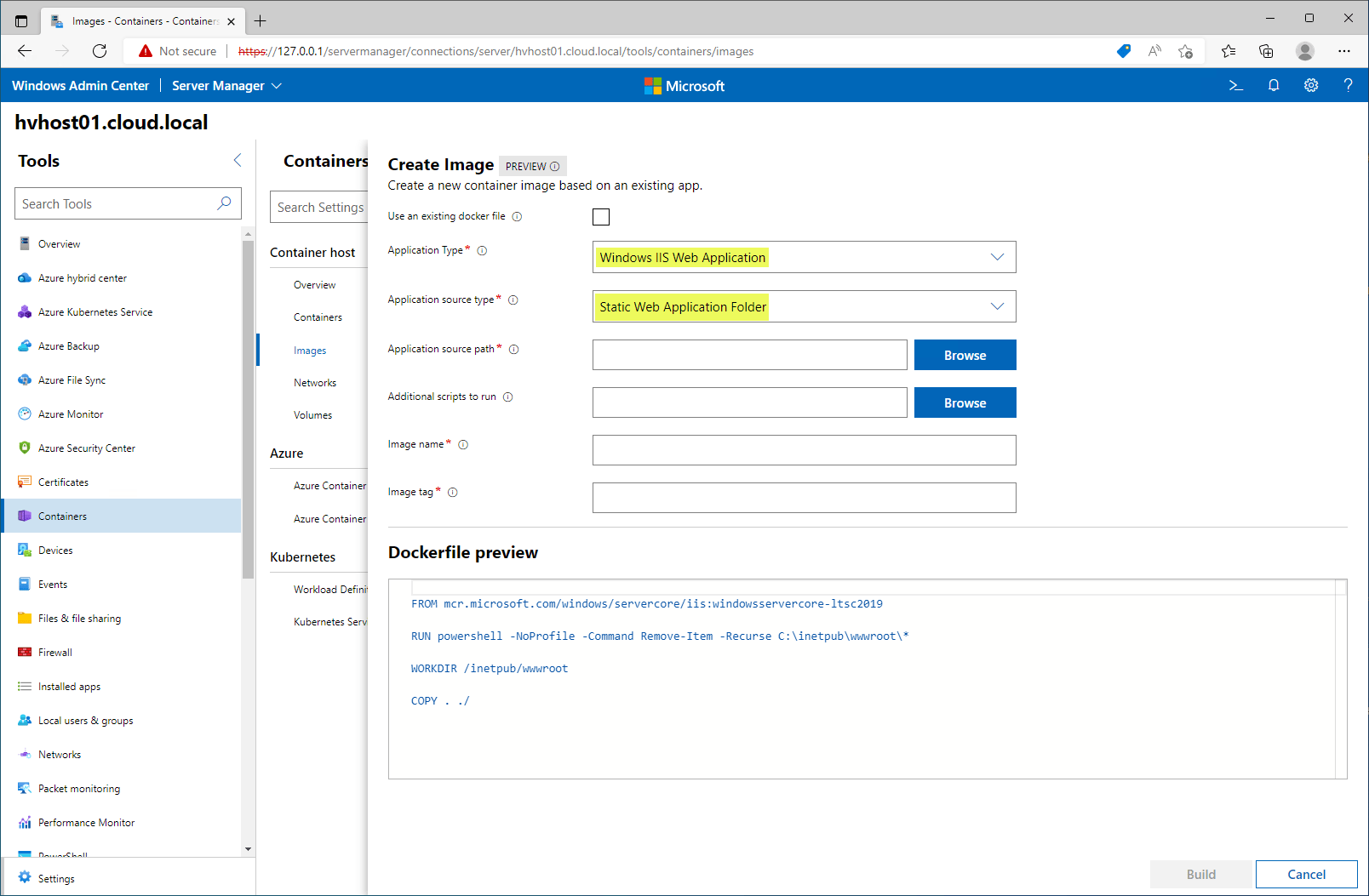This screenshot has width=1369, height=896.
Task: Click the Application source path field
Action: [x=750, y=355]
